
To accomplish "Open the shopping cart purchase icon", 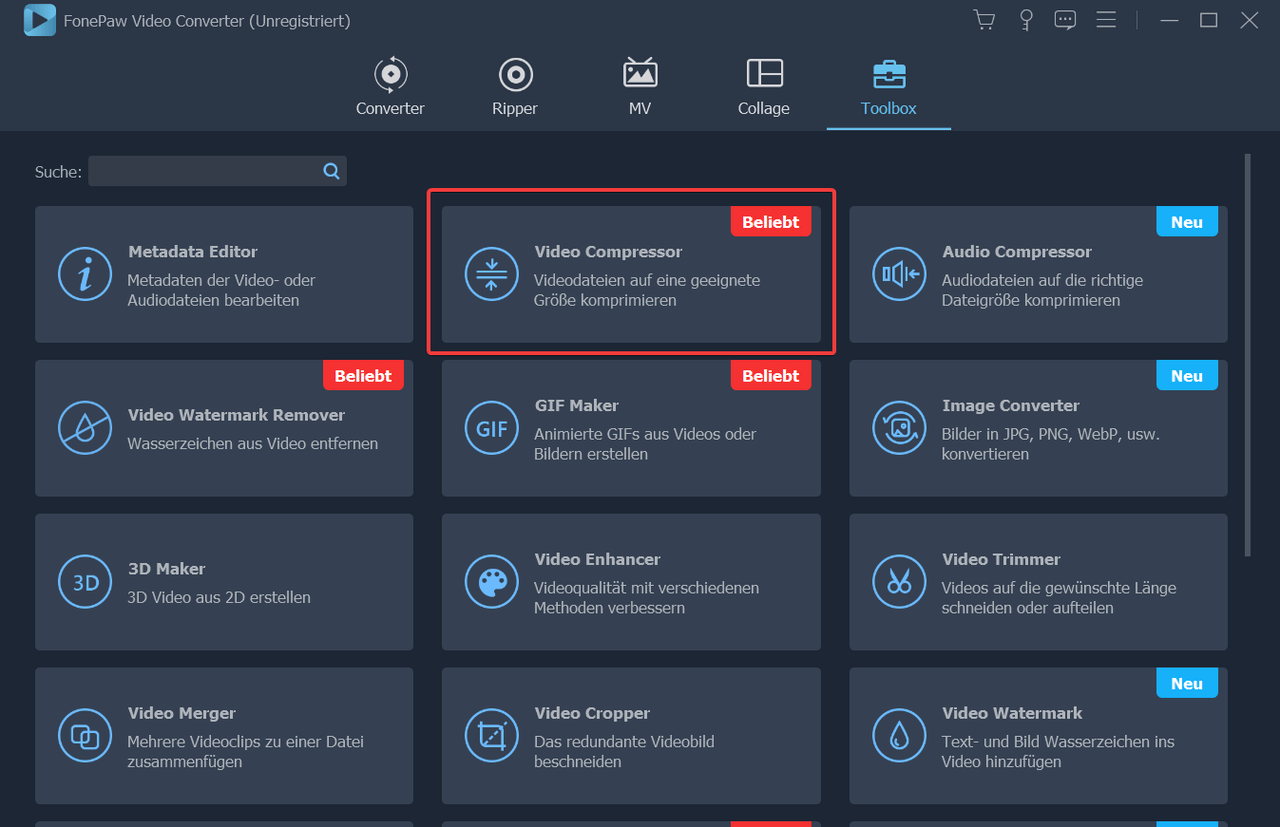I will (x=984, y=20).
